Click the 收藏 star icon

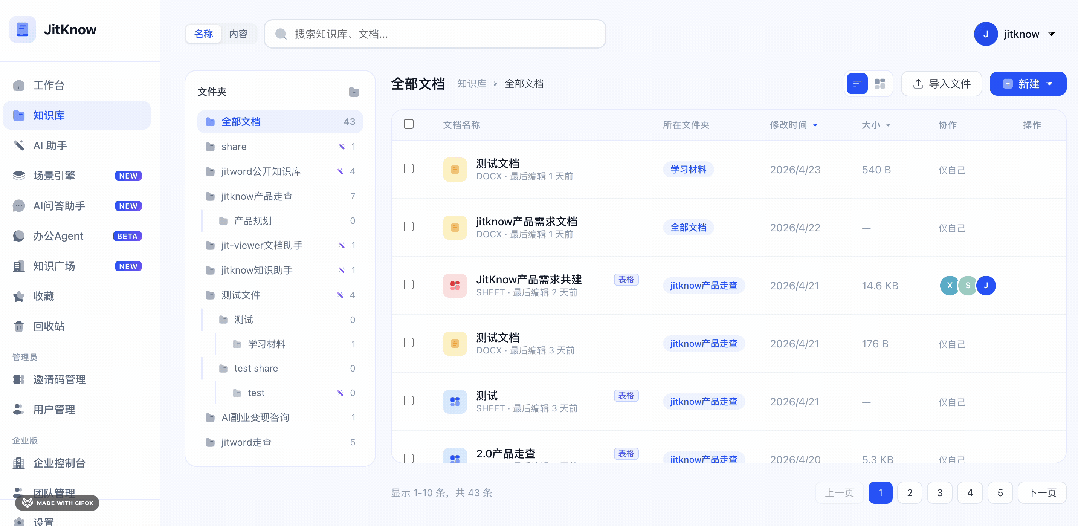19,297
